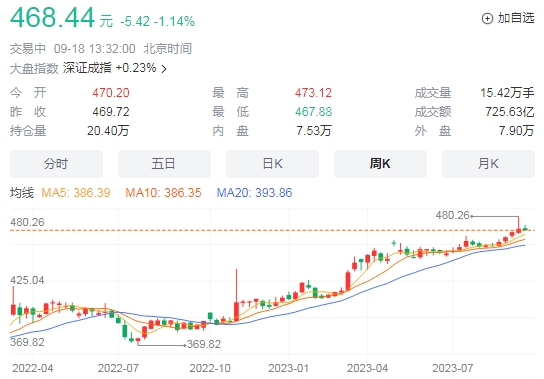544x379 pixels.
Task: Click the 2022-10 date axis label
Action: [210, 368]
